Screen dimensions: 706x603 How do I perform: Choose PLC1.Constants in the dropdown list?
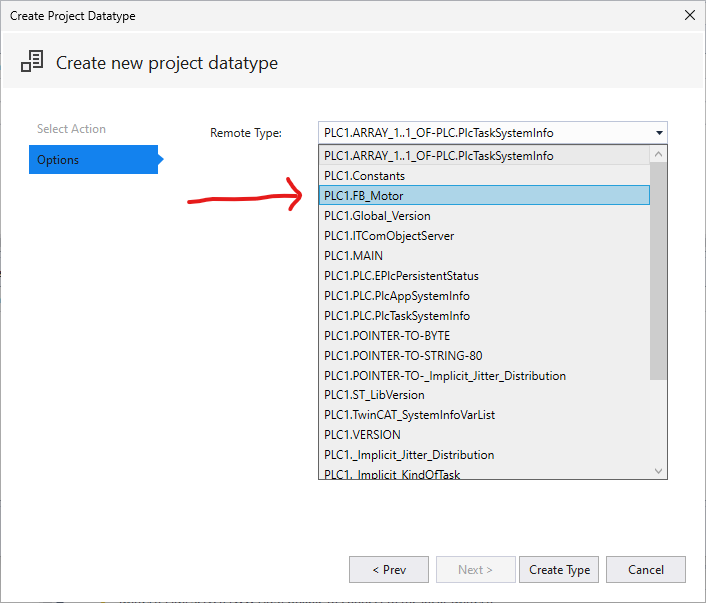tap(484, 176)
